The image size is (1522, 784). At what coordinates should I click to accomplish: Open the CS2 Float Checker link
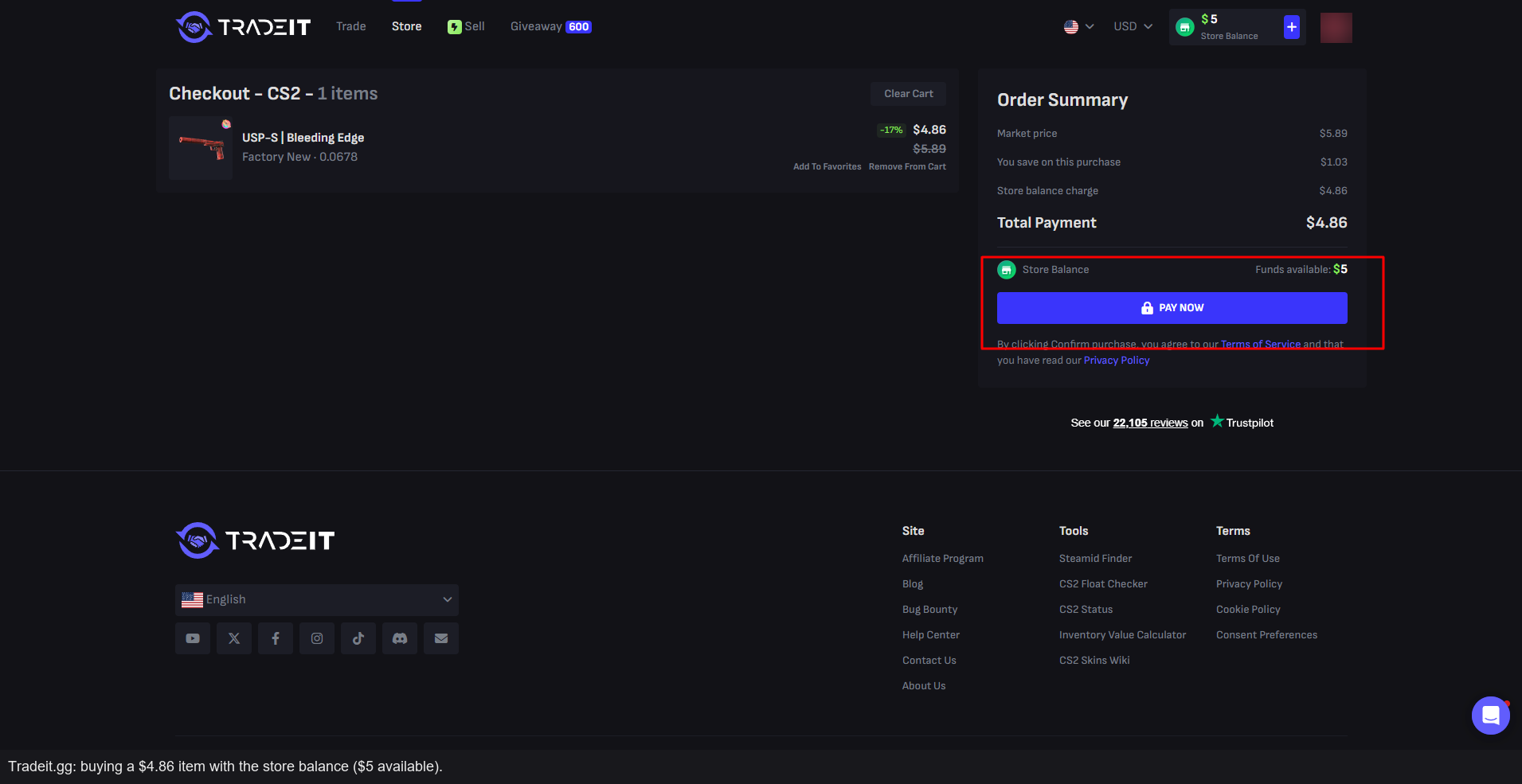(1103, 584)
